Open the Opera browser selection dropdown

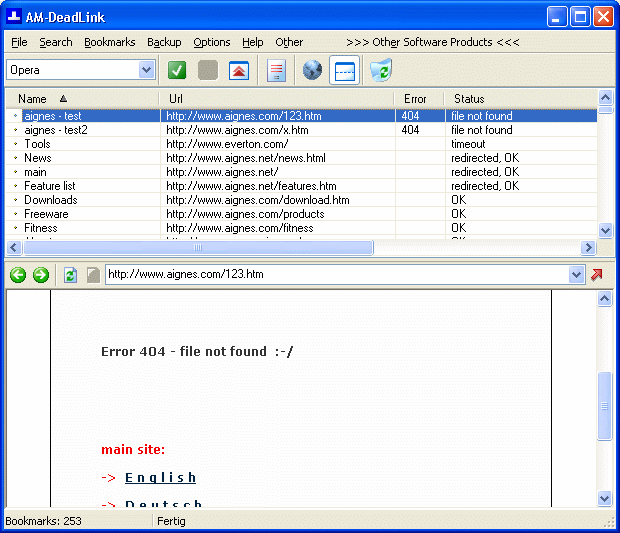(x=147, y=70)
